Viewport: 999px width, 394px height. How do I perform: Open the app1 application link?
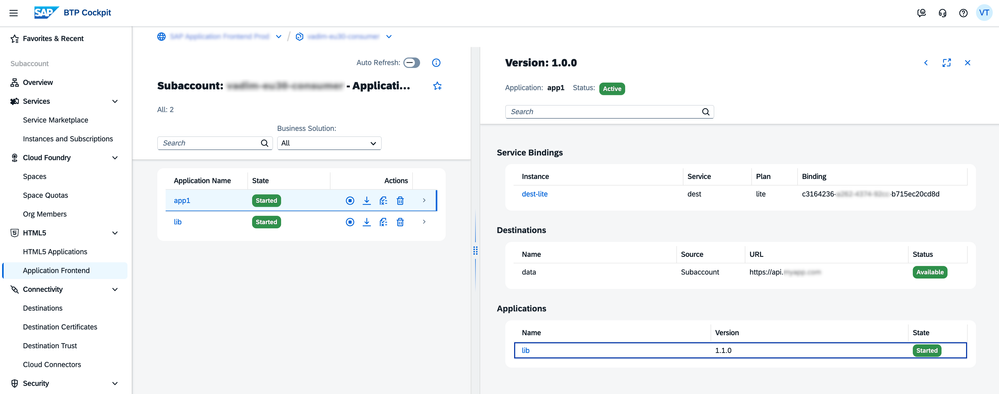(182, 201)
